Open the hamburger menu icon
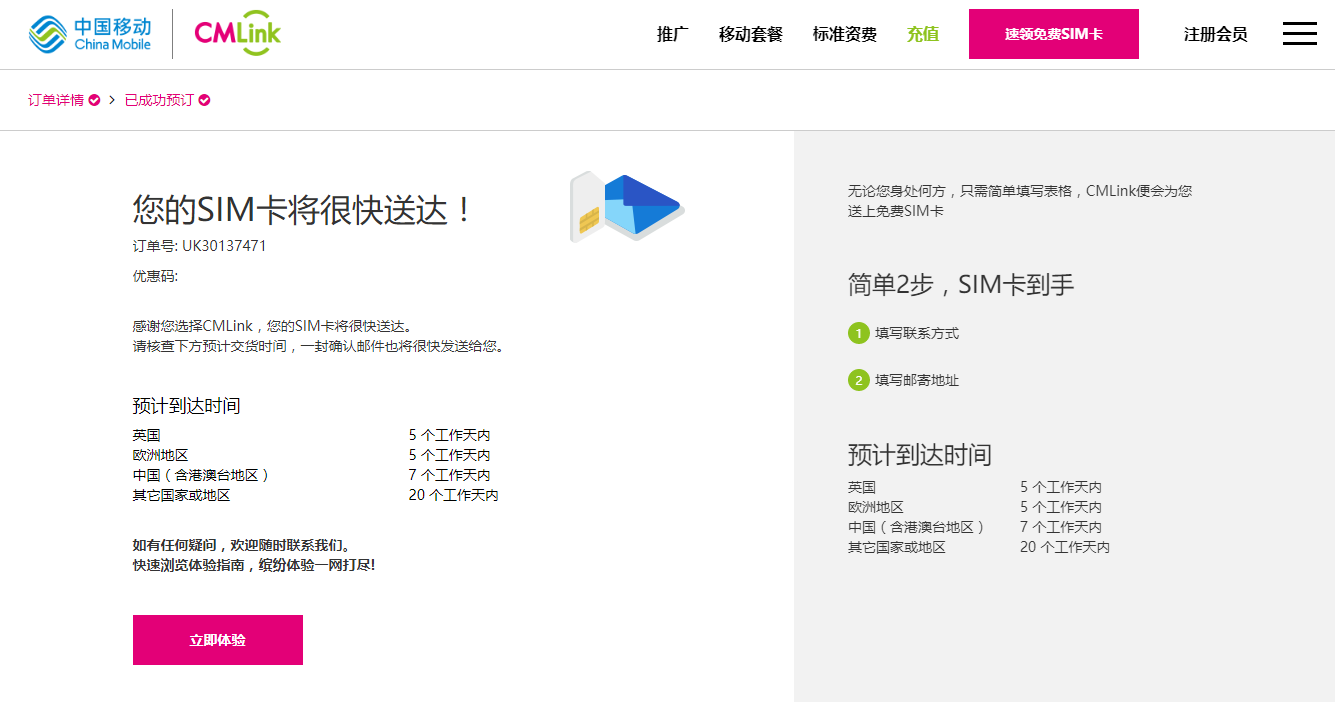This screenshot has width=1335, height=702. pos(1300,34)
